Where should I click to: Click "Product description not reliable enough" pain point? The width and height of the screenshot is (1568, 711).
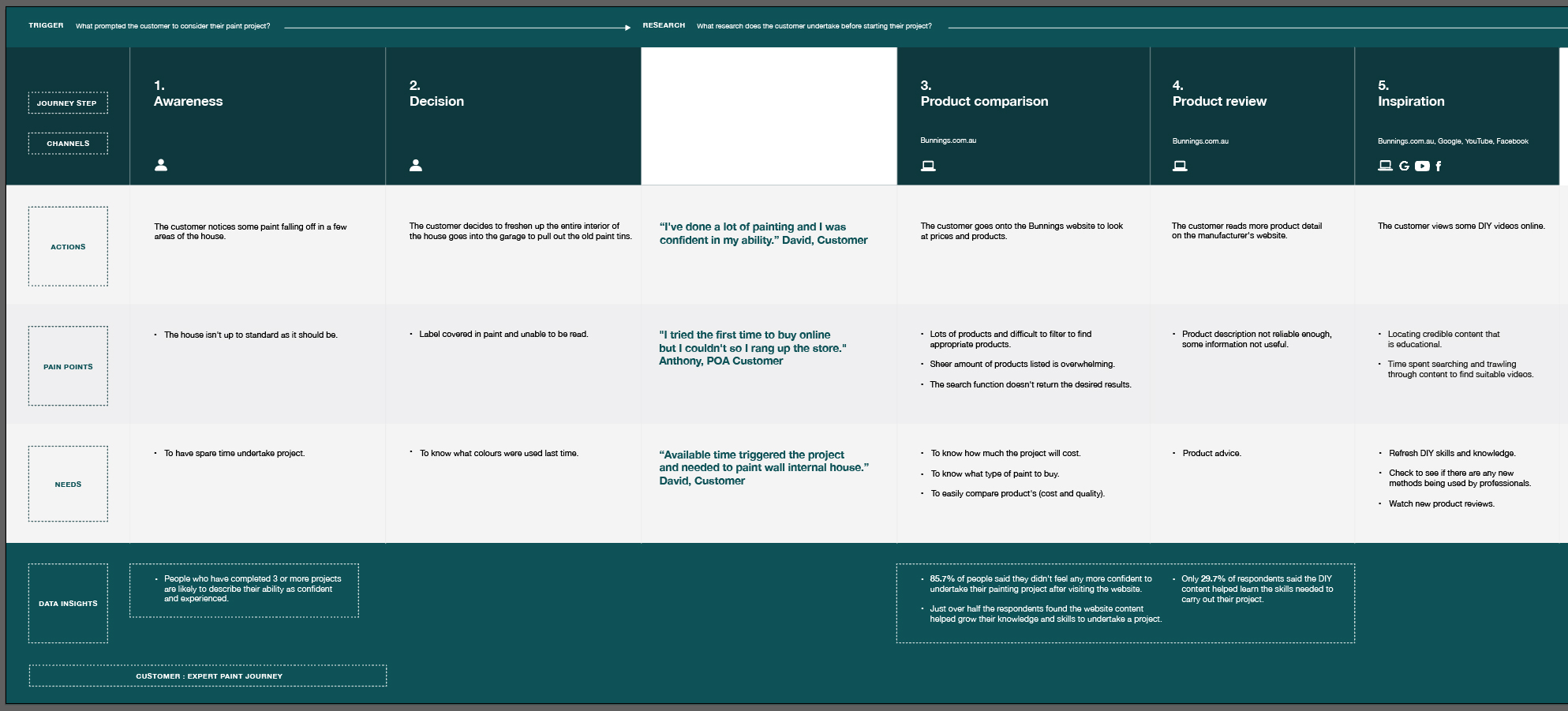click(x=1256, y=339)
